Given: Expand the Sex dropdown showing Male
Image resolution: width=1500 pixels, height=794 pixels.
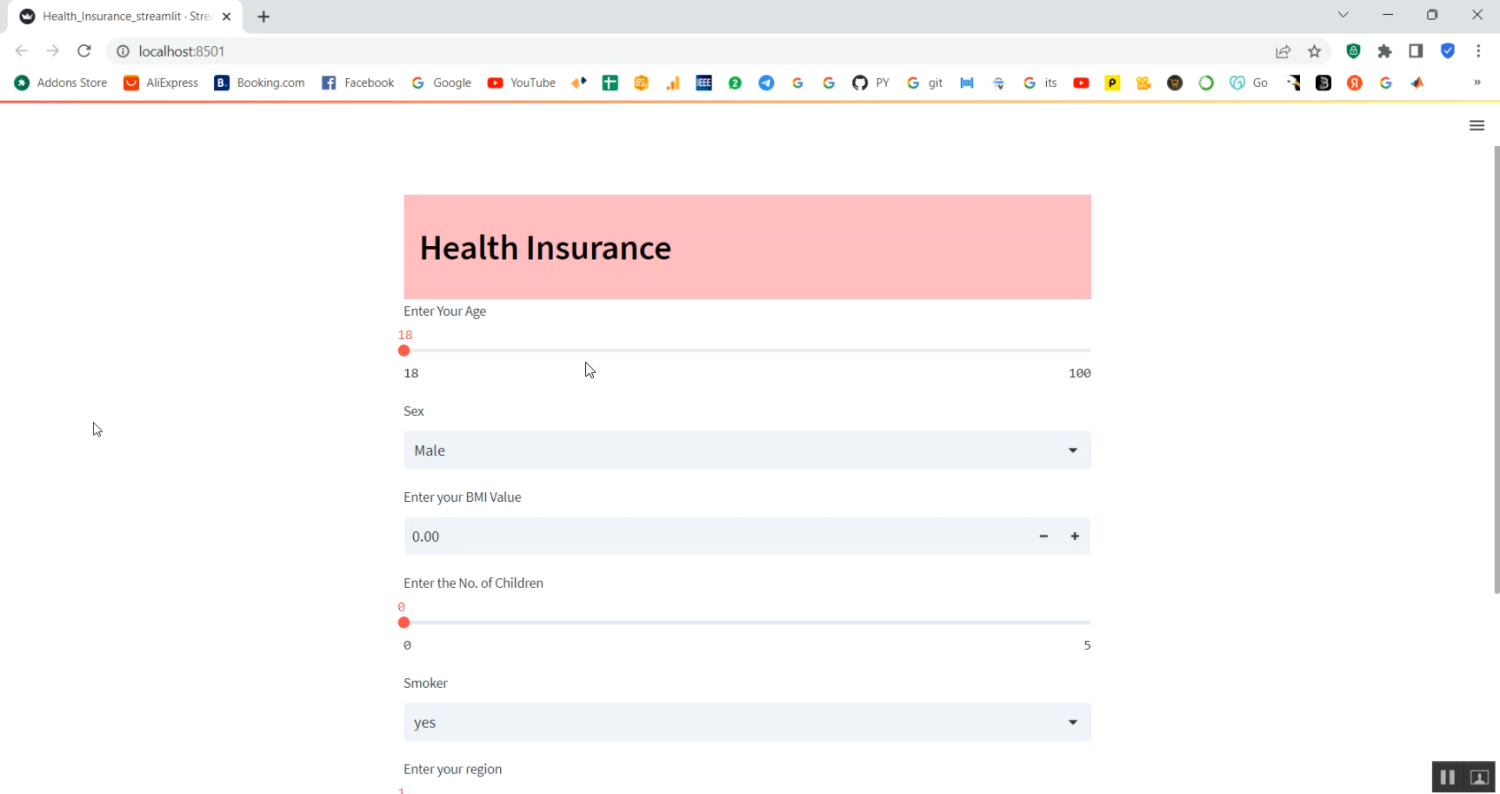Looking at the screenshot, I should [x=747, y=450].
